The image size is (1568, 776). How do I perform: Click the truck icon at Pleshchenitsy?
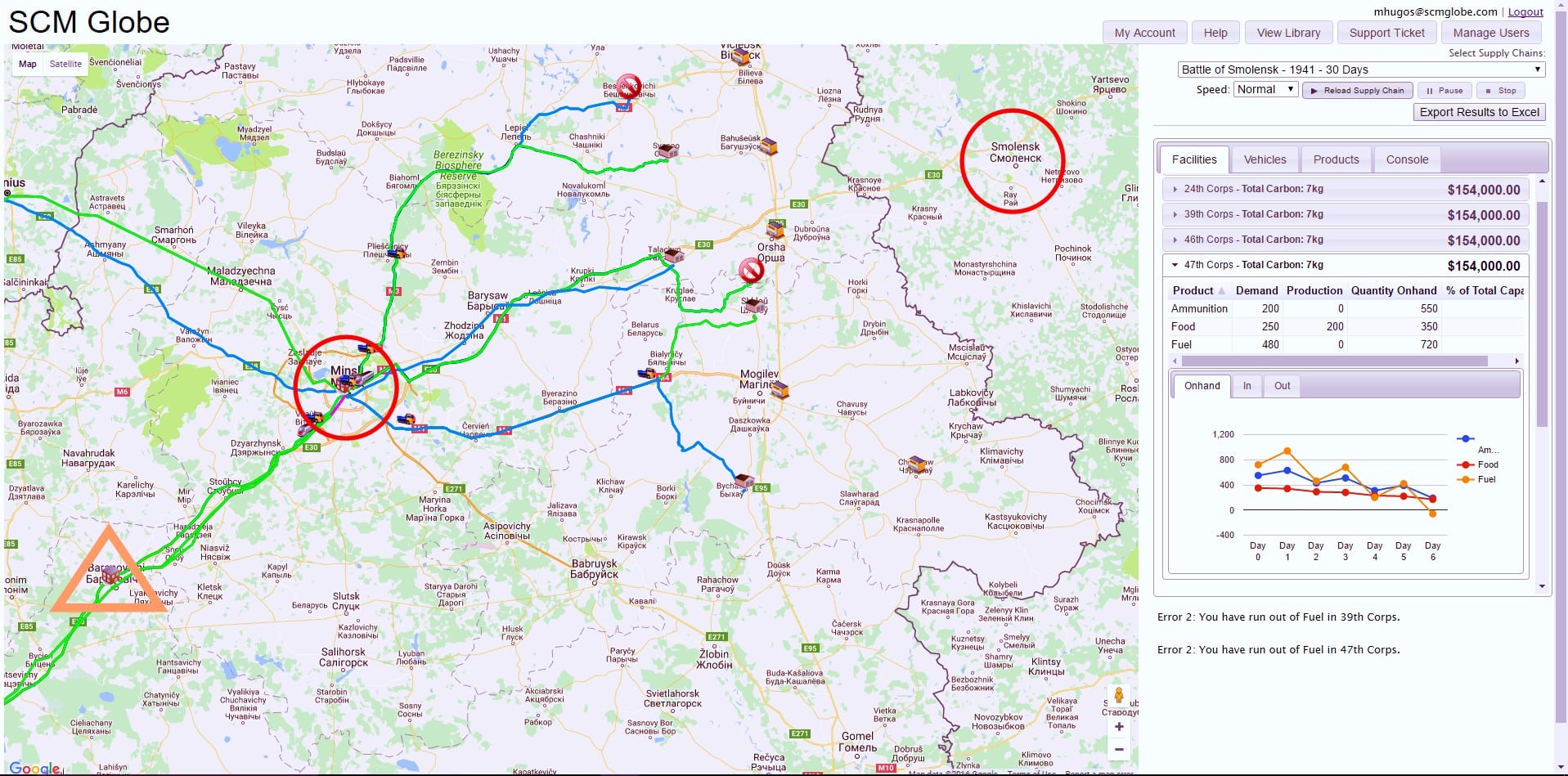click(397, 253)
